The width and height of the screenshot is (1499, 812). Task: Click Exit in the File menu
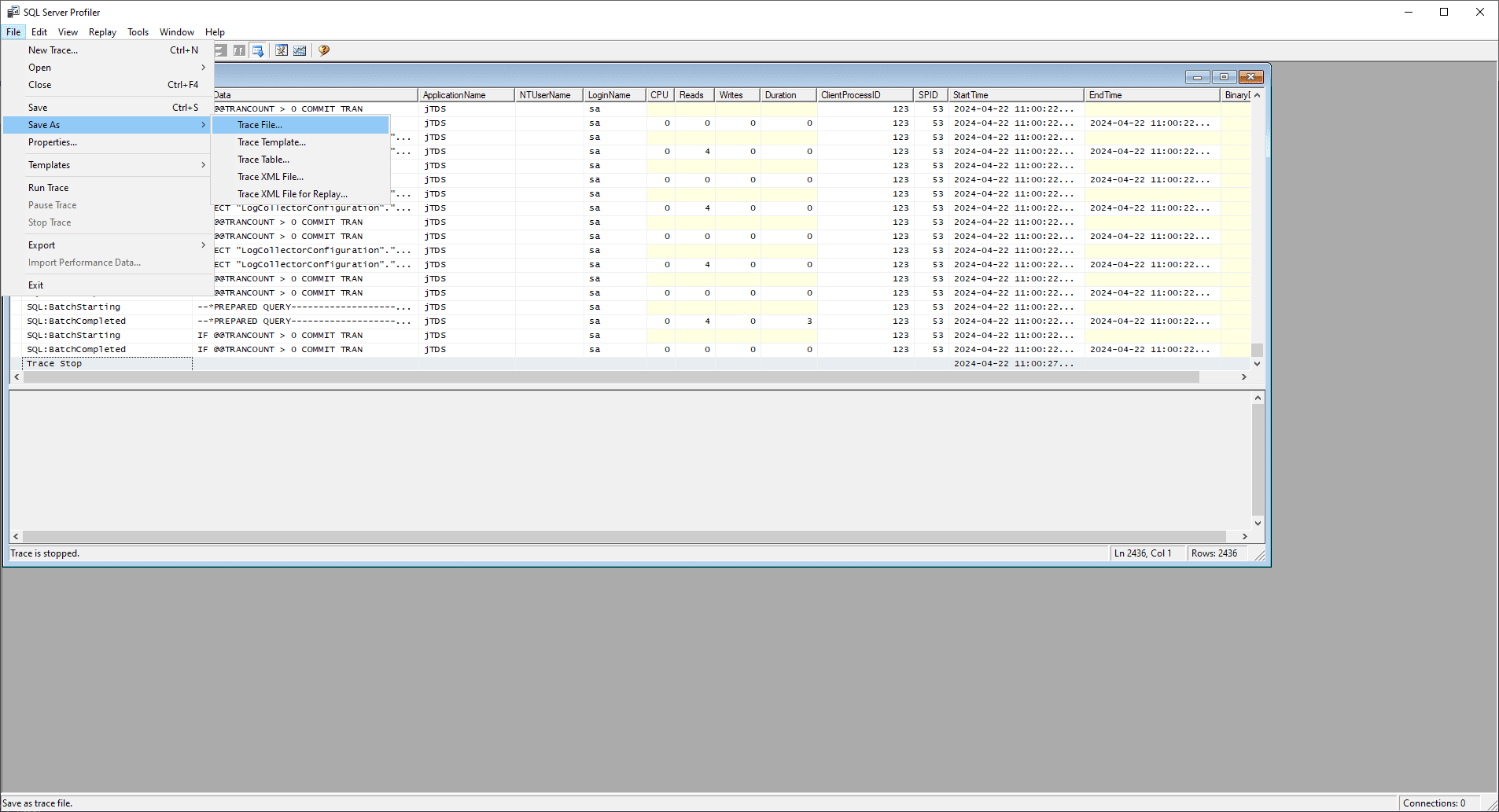click(x=108, y=285)
